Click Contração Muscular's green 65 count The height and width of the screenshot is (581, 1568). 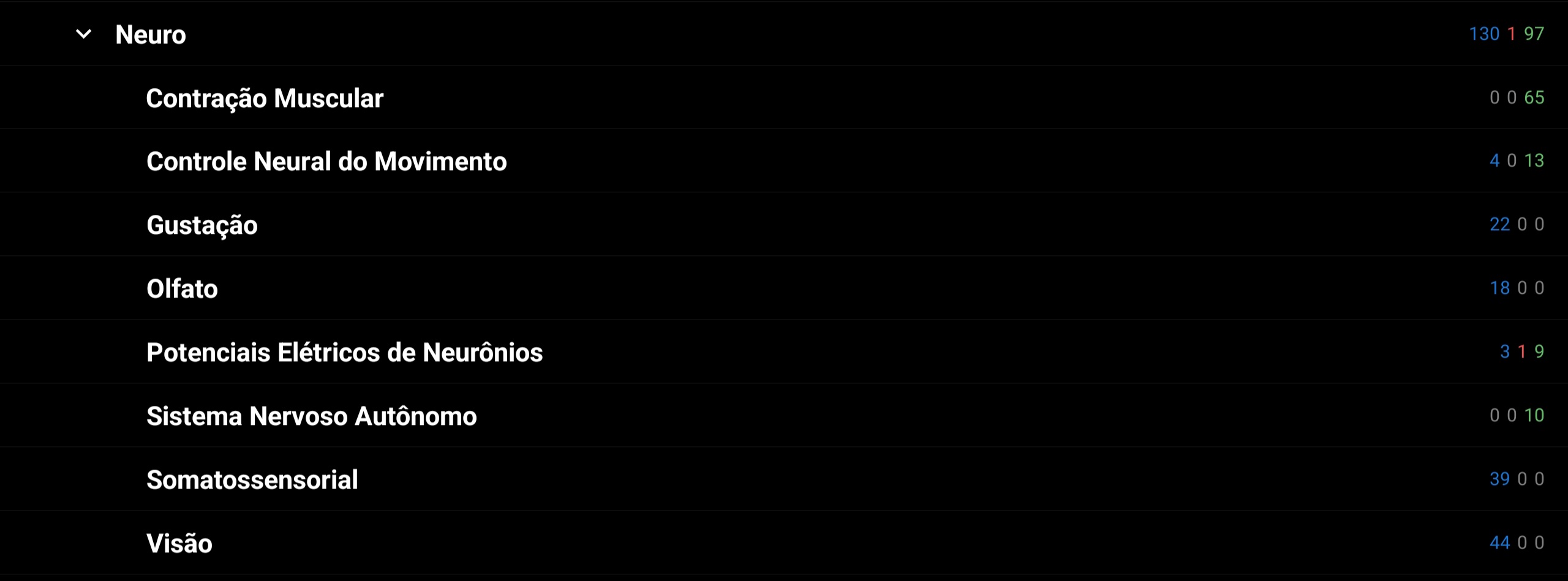coord(1534,97)
